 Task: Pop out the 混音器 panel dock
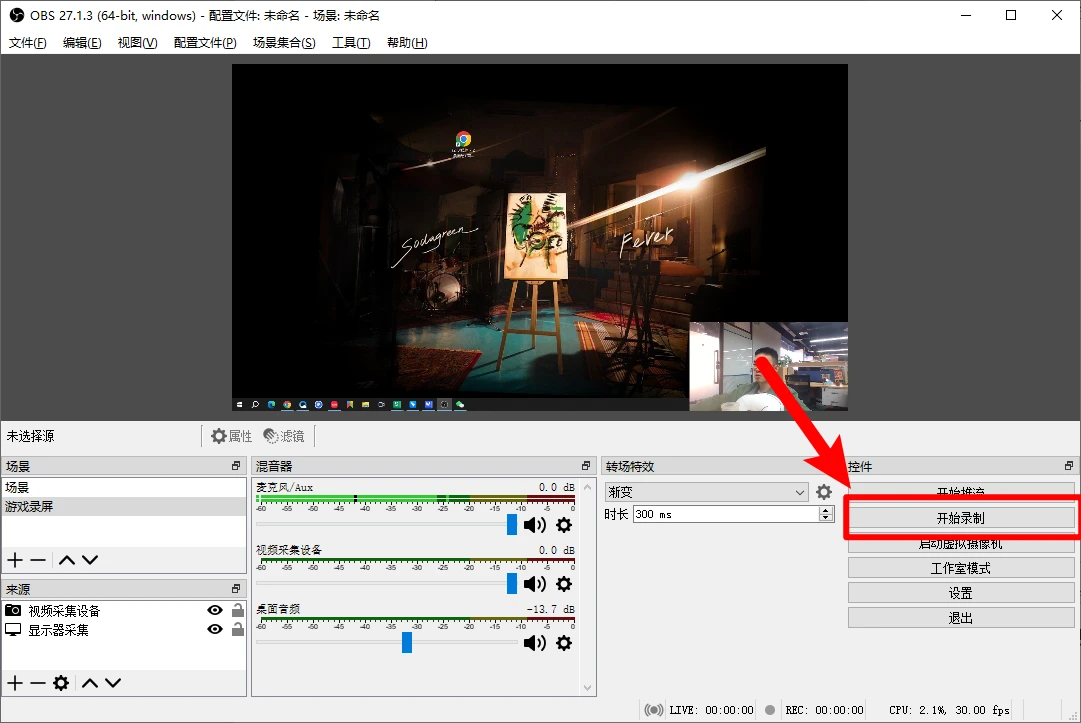coord(586,466)
